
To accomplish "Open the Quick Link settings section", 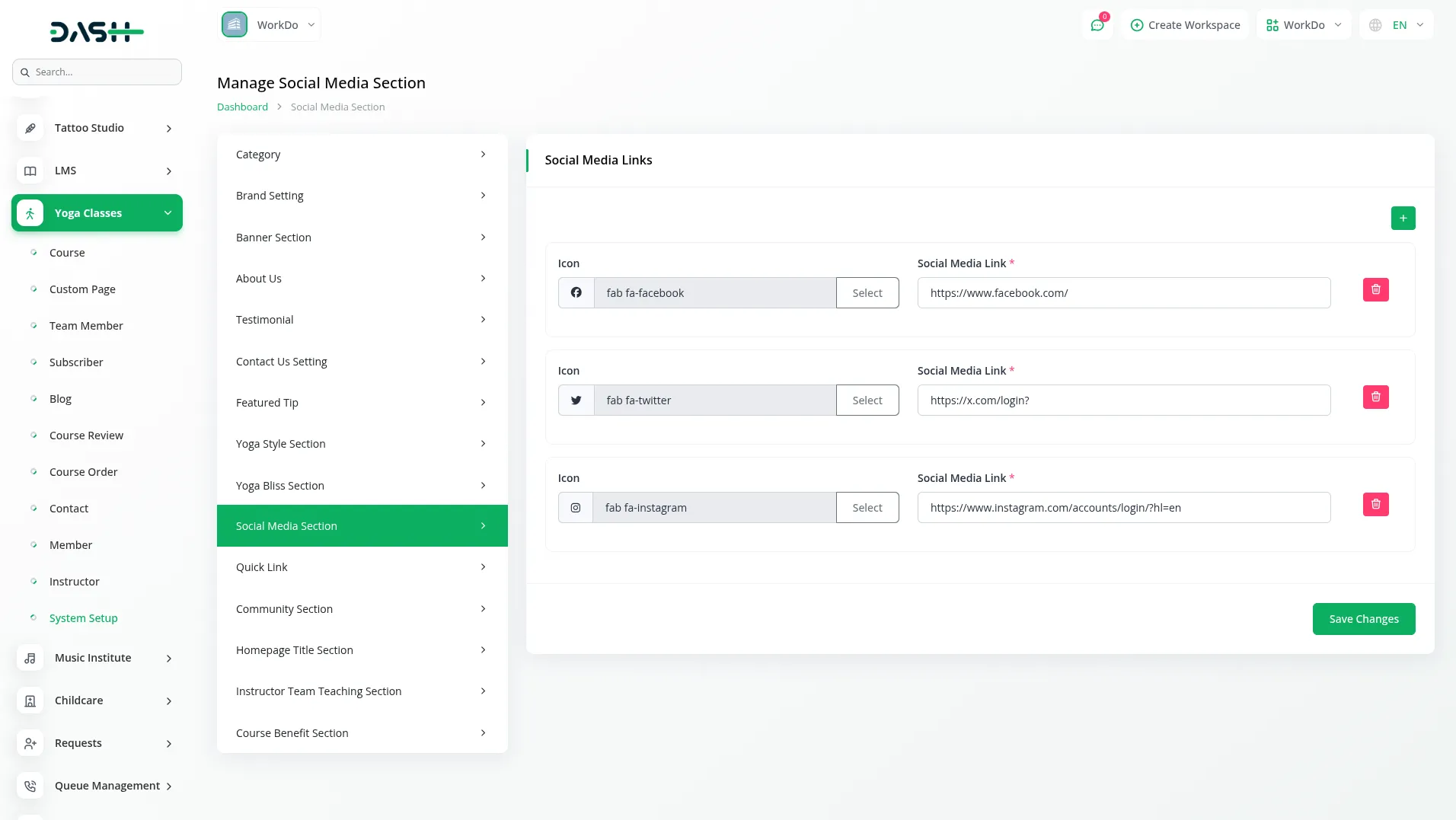I will coord(362,567).
